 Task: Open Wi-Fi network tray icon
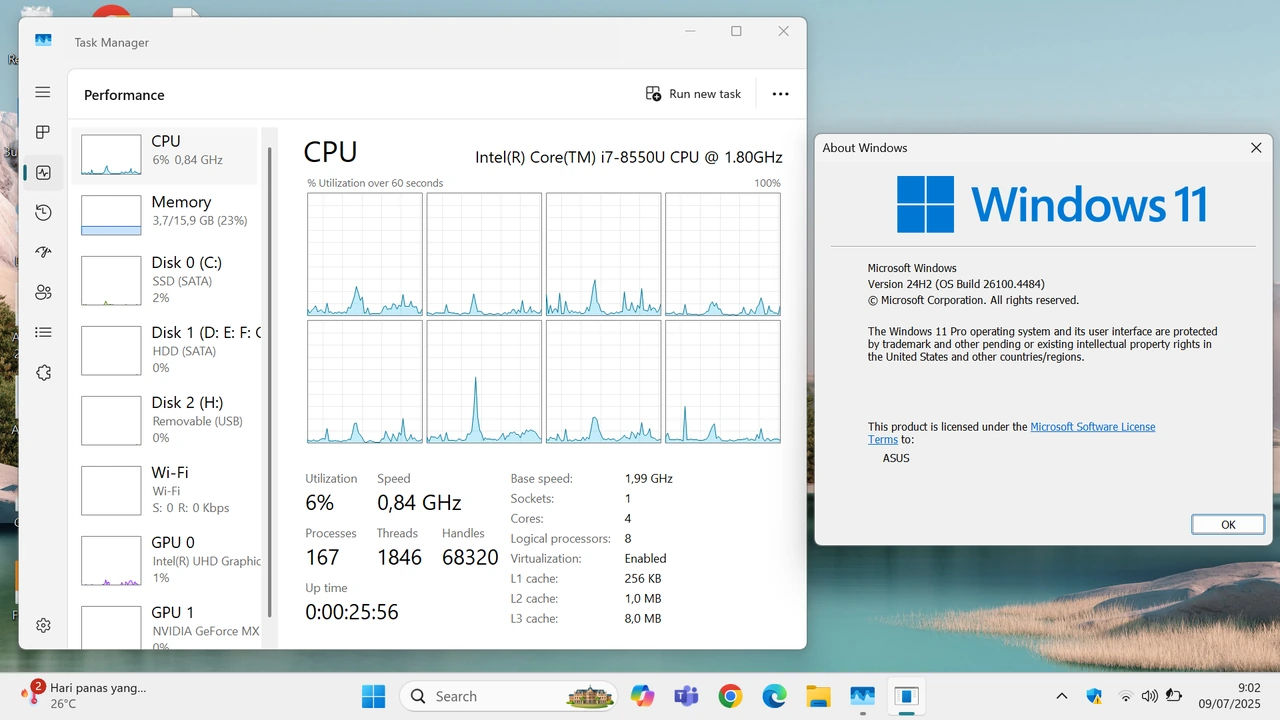[1126, 696]
